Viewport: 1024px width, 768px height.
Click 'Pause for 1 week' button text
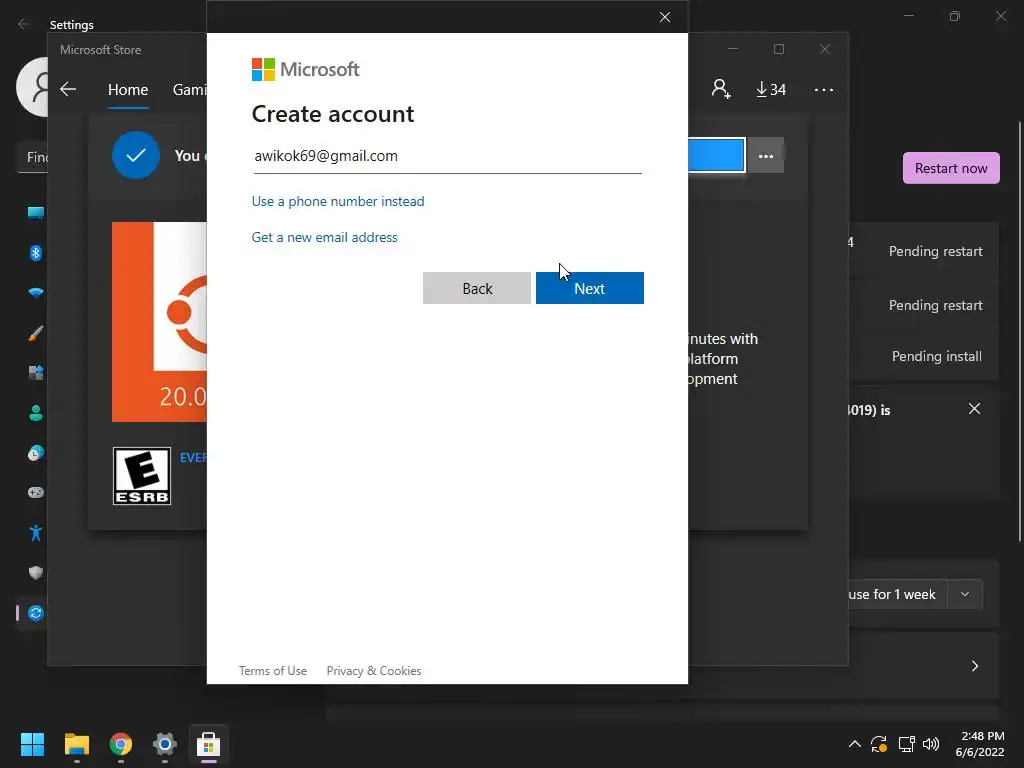pos(891,594)
